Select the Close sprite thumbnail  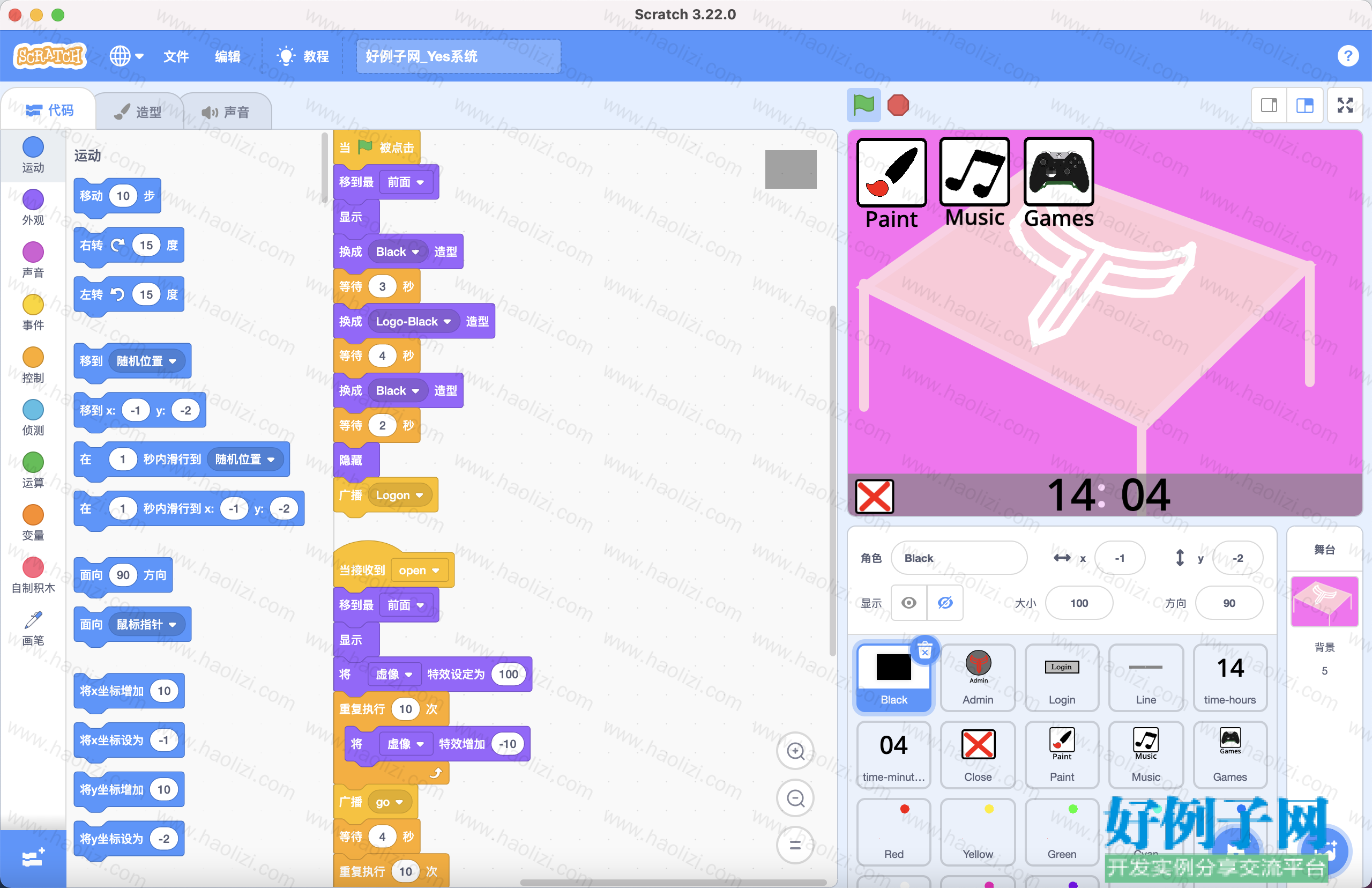(x=978, y=755)
